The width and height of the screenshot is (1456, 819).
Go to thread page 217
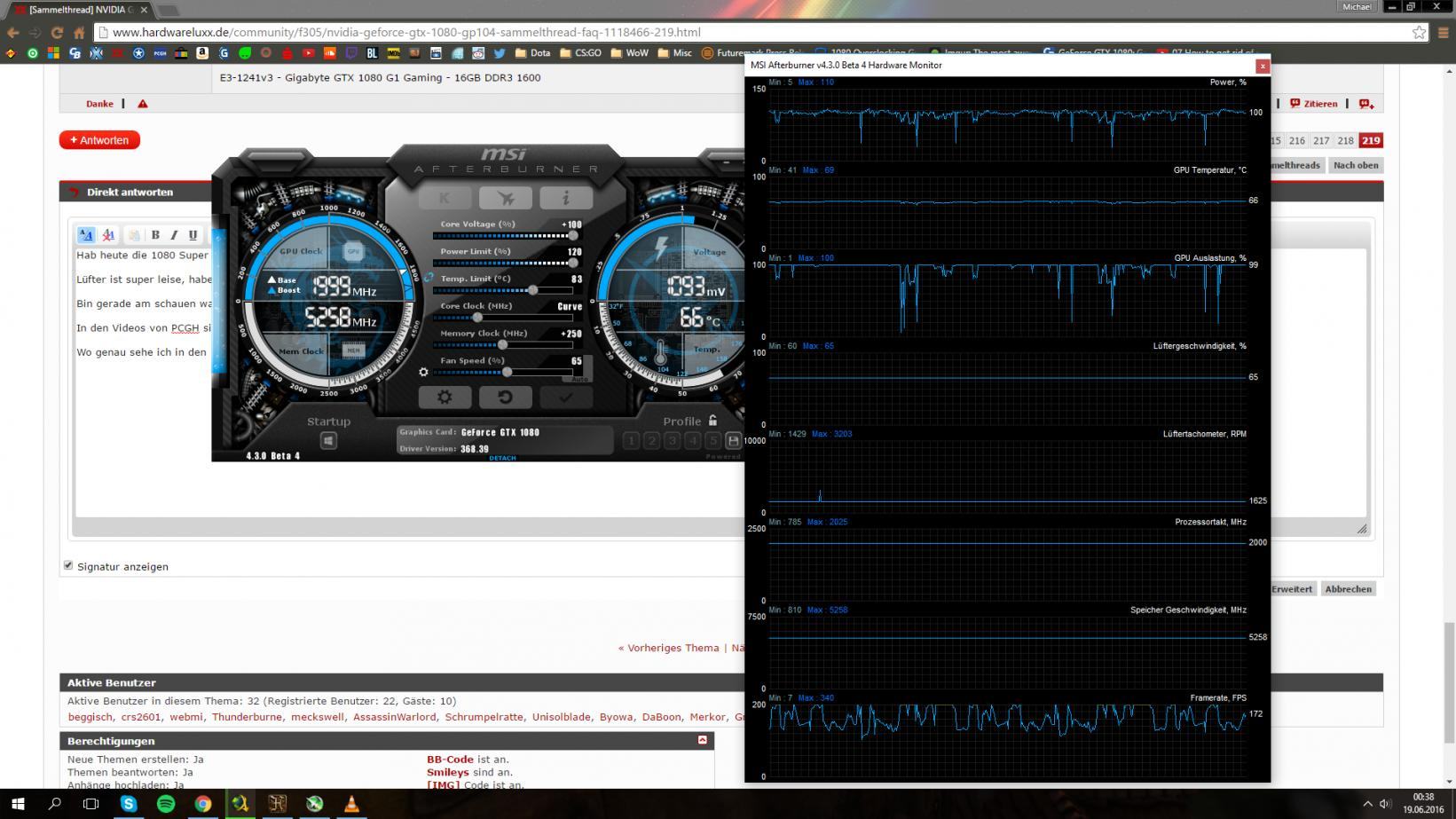[1321, 140]
